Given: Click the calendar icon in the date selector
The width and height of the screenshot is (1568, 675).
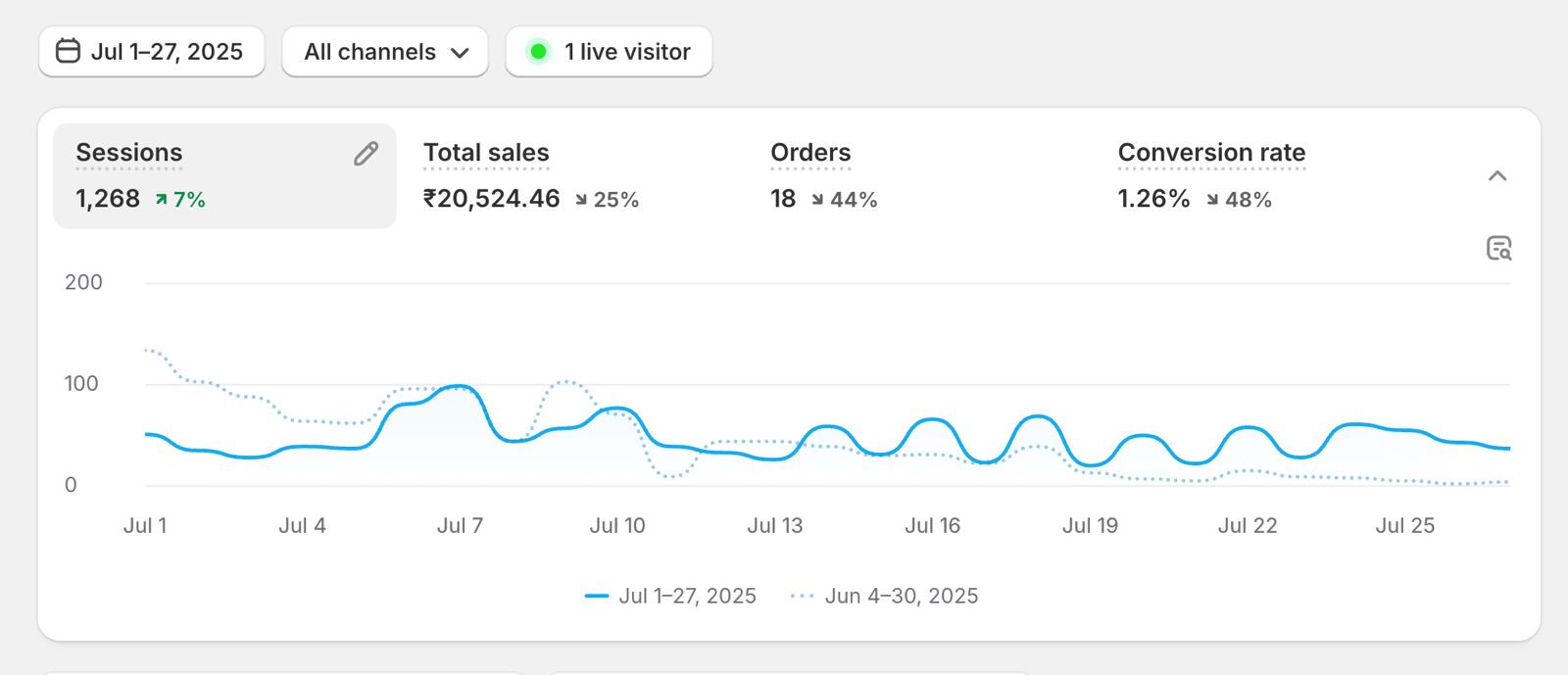Looking at the screenshot, I should pyautogui.click(x=67, y=51).
